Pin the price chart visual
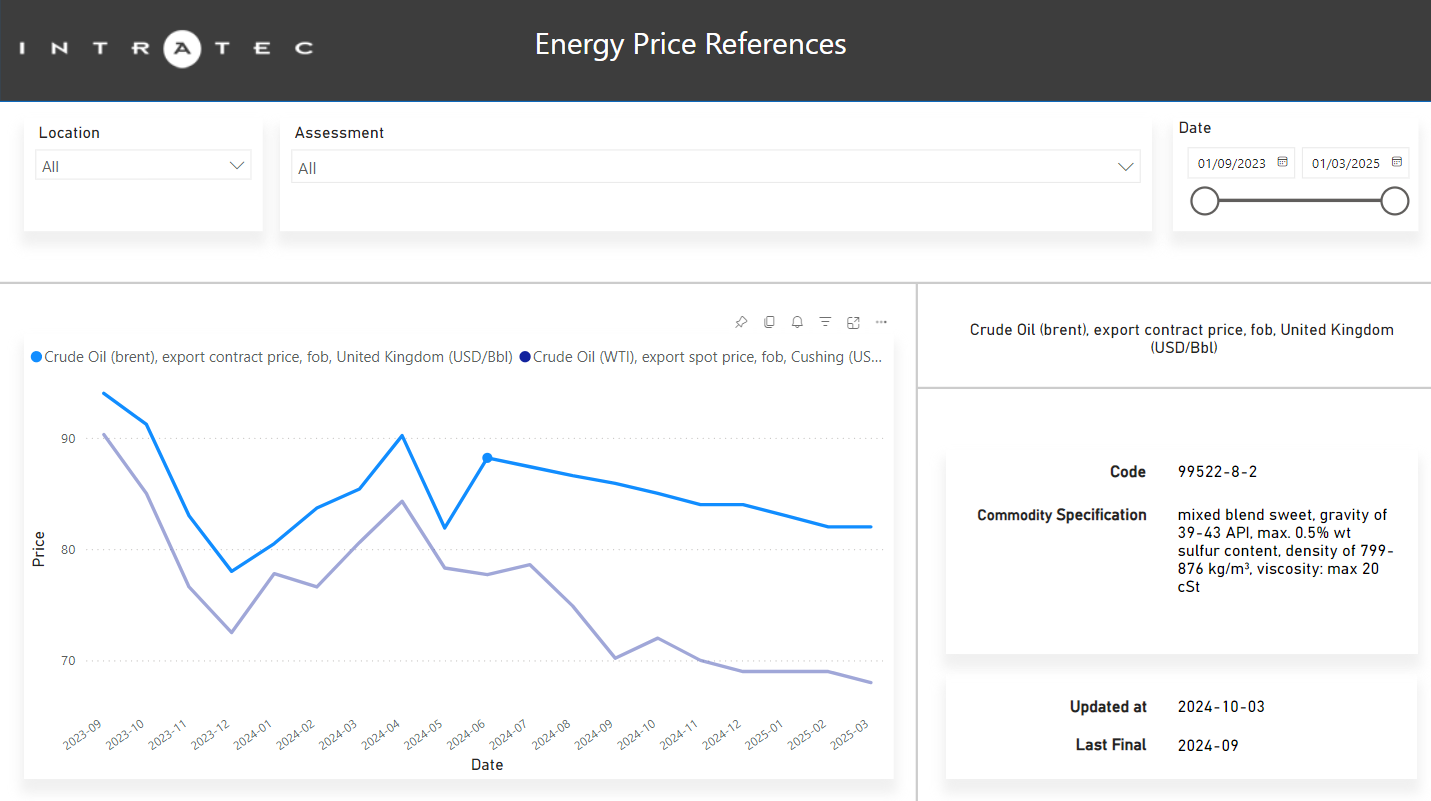Screen dimensions: 1431x801 [741, 322]
